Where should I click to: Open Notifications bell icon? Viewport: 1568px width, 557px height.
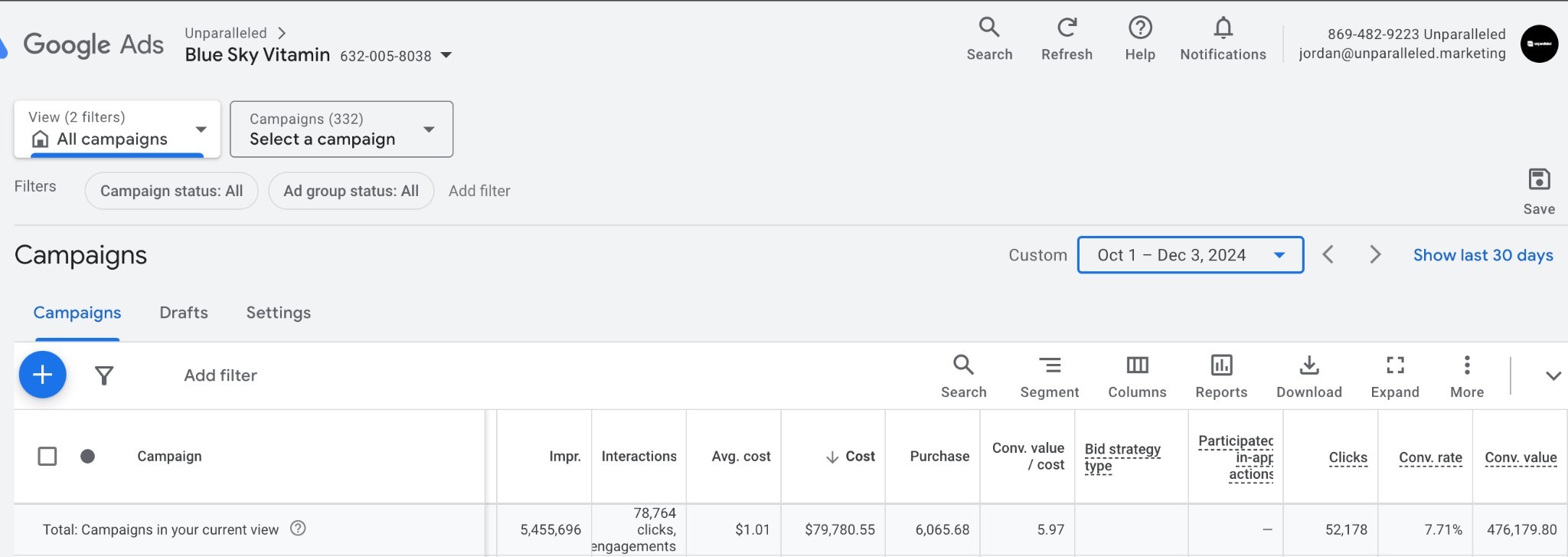point(1223,28)
